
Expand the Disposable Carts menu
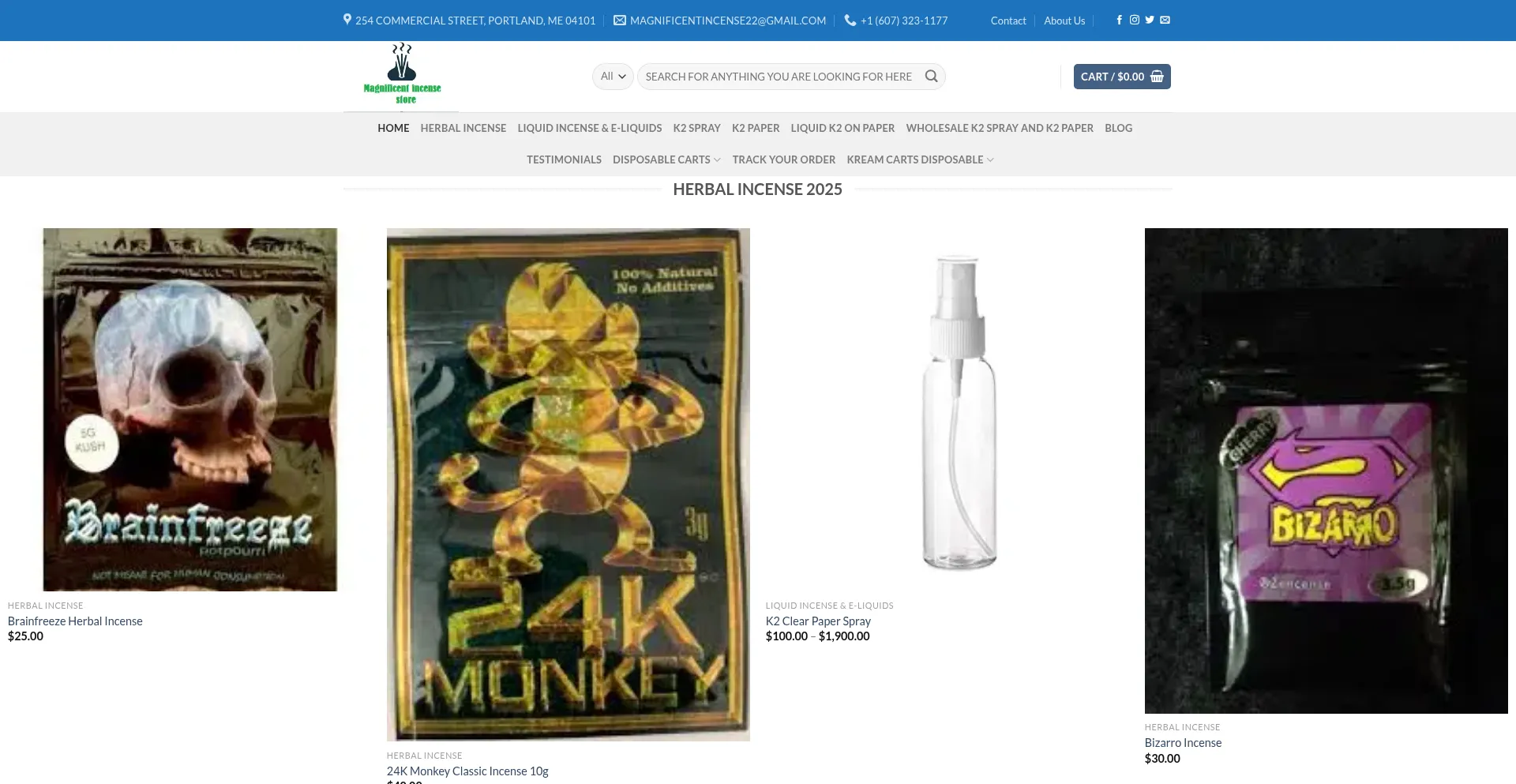coord(666,159)
